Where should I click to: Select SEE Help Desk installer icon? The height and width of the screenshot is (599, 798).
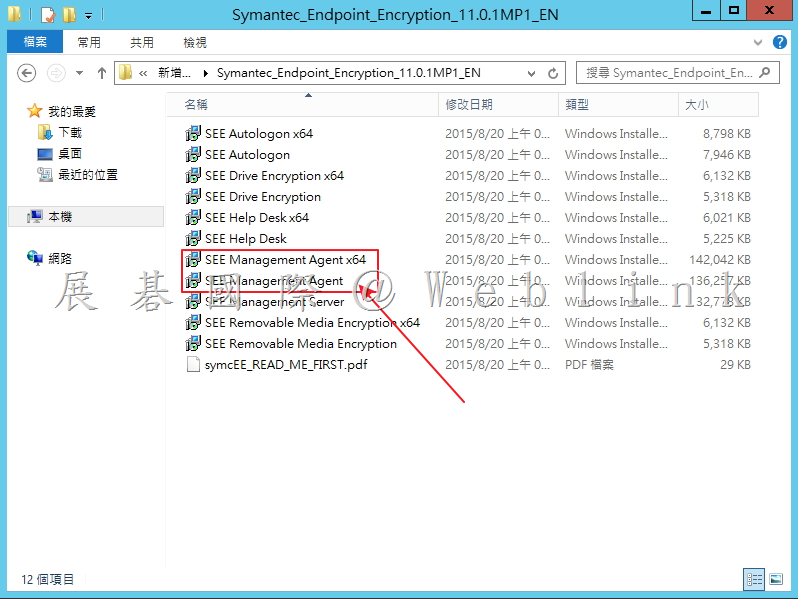(x=193, y=238)
